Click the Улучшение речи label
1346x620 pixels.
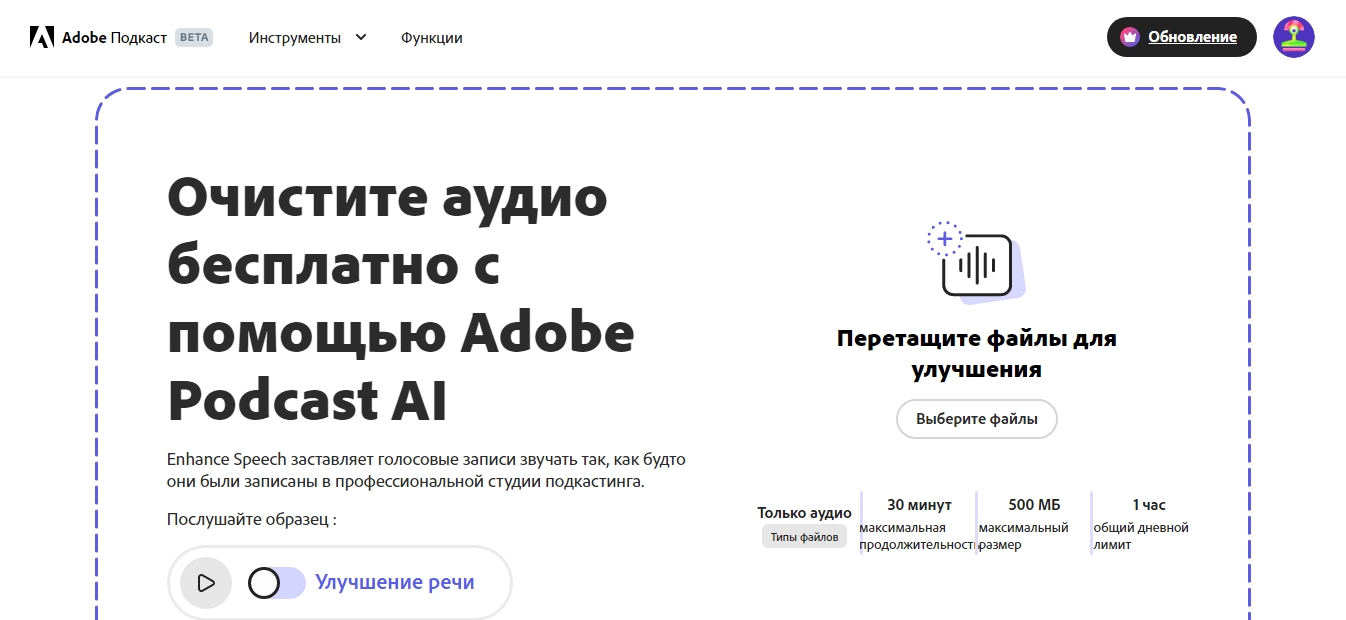[395, 582]
